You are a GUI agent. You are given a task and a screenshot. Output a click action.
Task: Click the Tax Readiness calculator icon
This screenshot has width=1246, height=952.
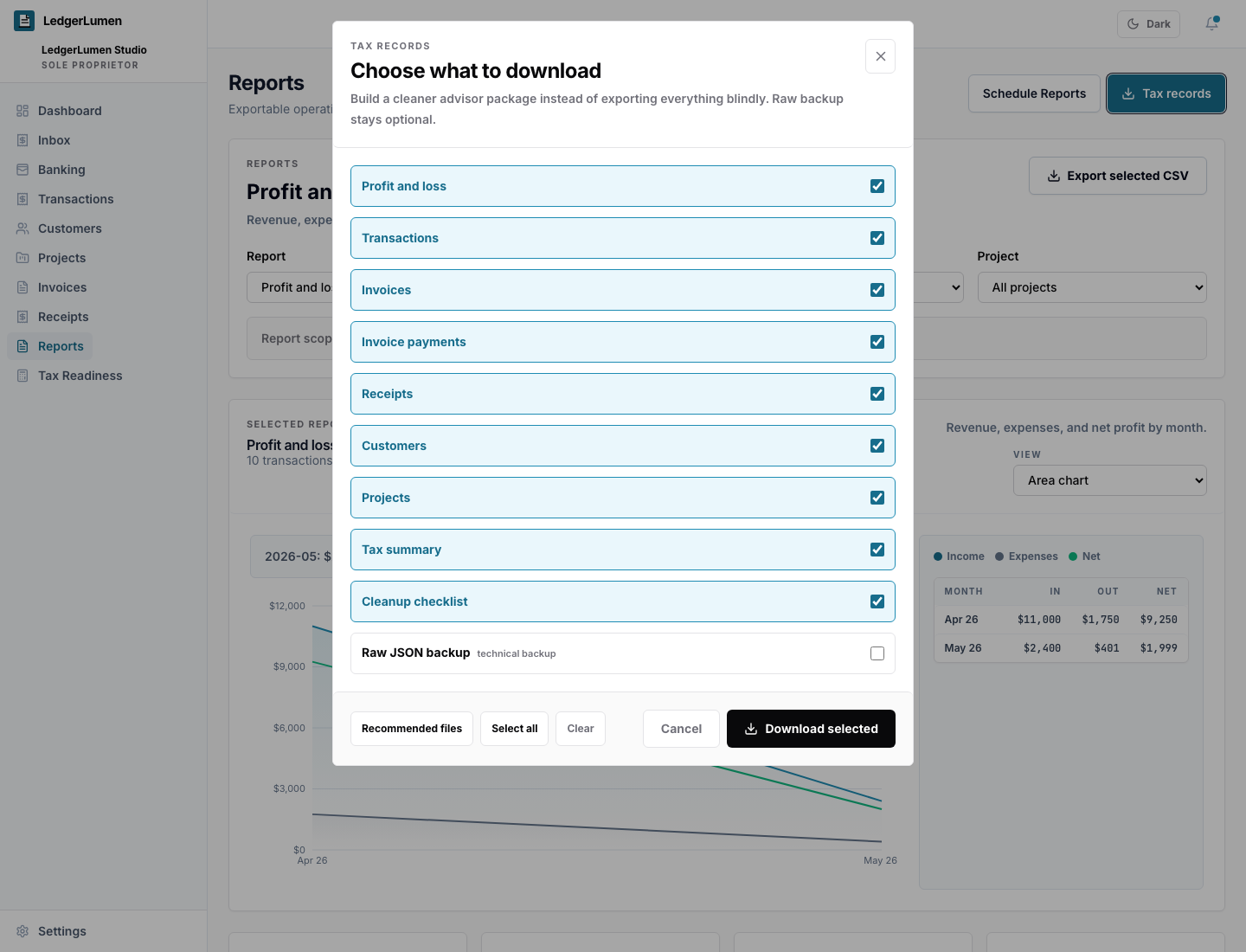(22, 376)
